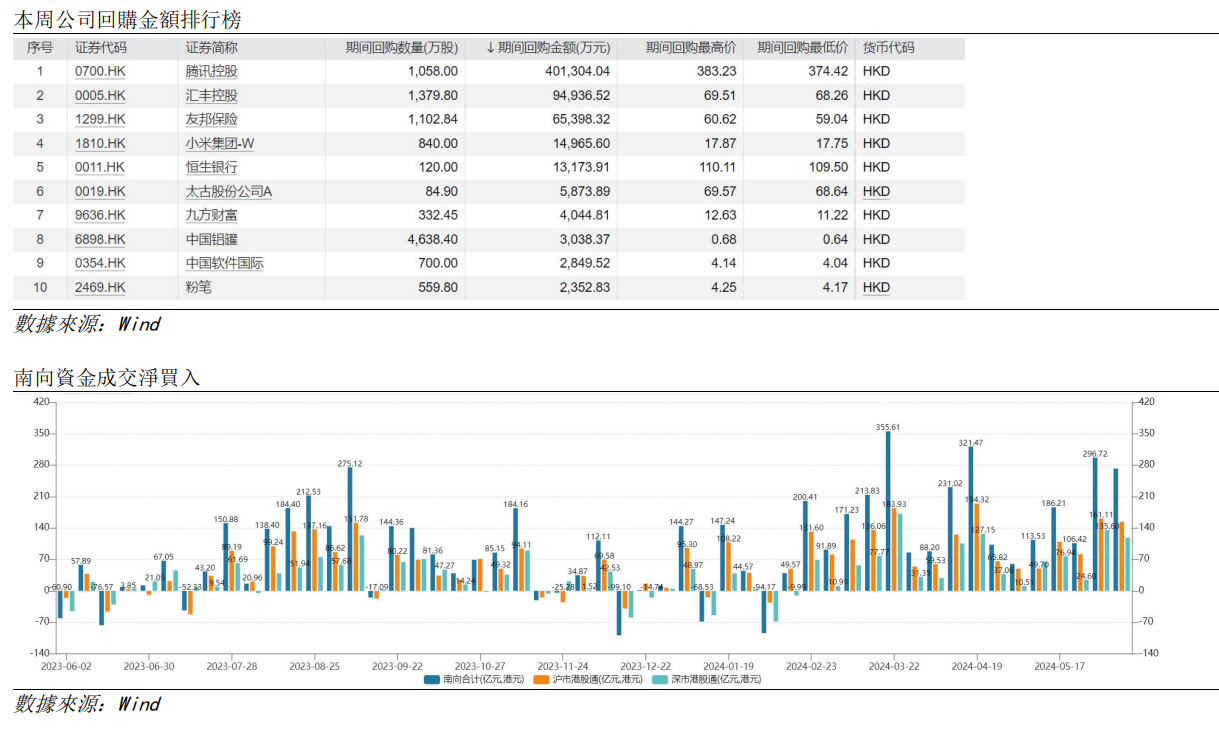Click the 275.12 bar value label
Image resolution: width=1219 pixels, height=729 pixels.
pyautogui.click(x=350, y=463)
